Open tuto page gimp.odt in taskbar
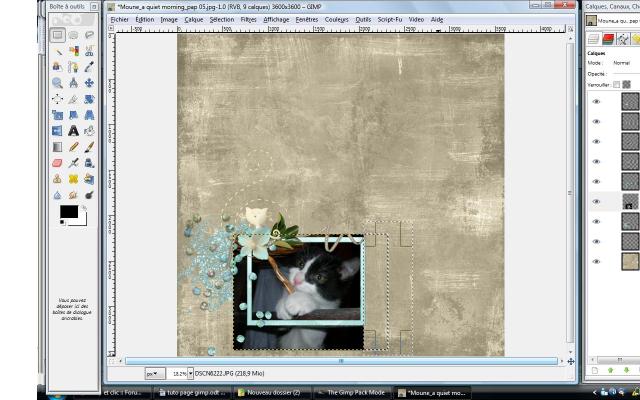Viewport: 640px width, 400px height. coord(192,393)
